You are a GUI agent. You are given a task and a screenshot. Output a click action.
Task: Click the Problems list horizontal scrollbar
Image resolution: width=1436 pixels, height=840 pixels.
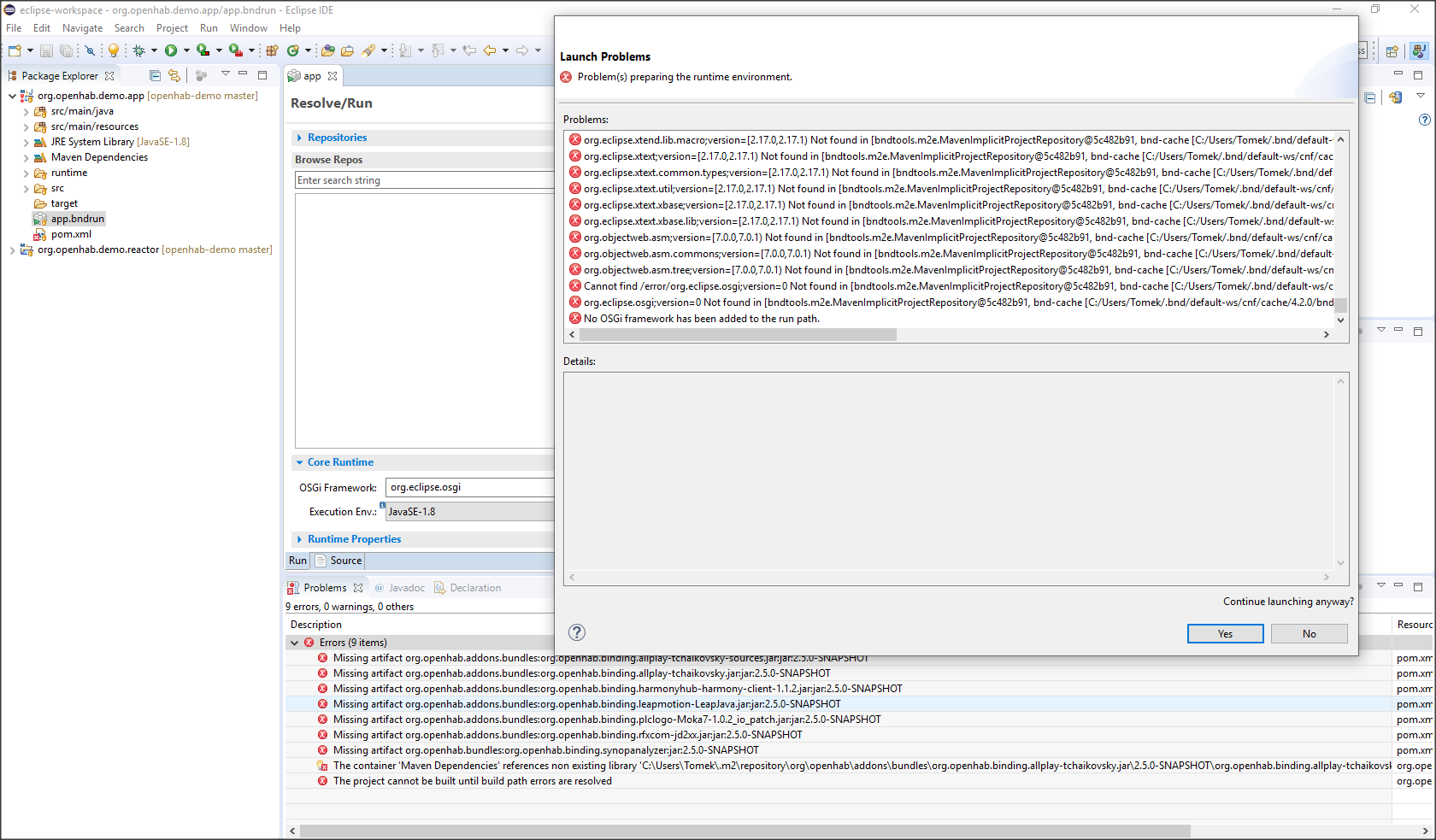pos(737,335)
